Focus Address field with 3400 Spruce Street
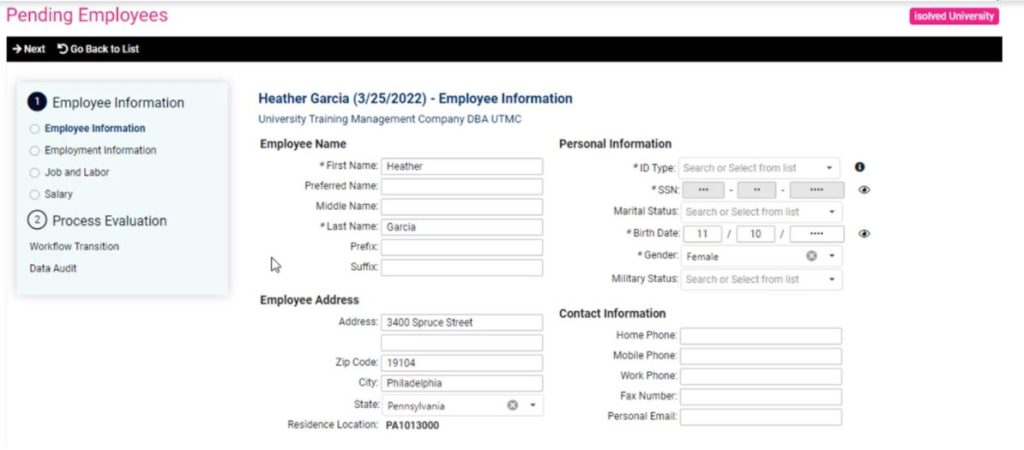 462,323
